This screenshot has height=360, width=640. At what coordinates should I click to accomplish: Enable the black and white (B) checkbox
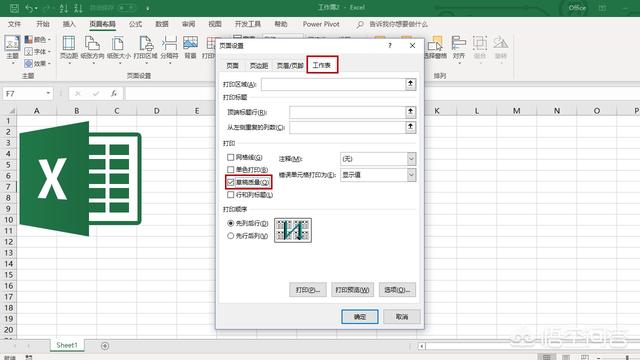[x=231, y=169]
